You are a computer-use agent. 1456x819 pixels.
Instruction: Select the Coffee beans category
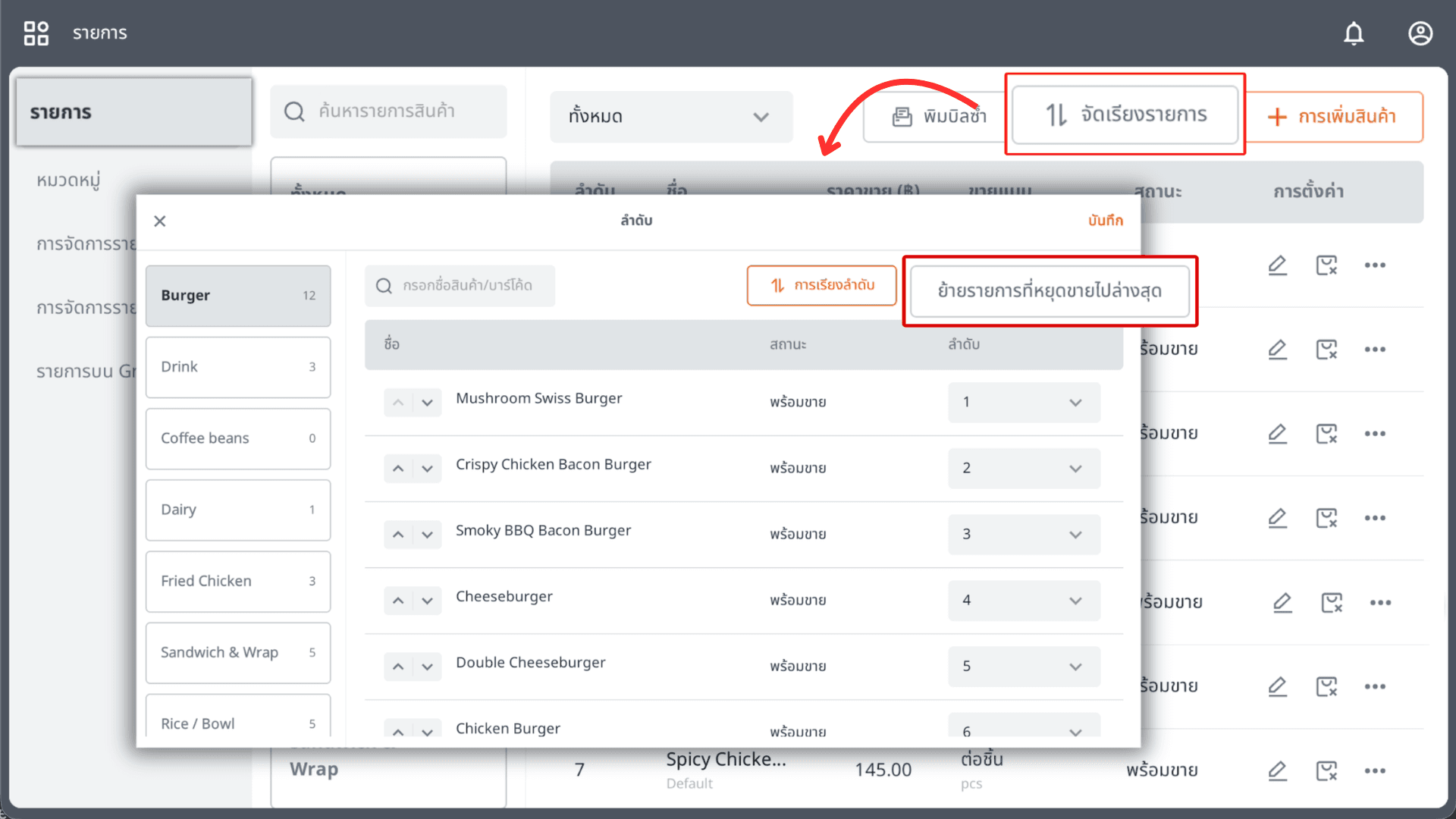pos(238,438)
